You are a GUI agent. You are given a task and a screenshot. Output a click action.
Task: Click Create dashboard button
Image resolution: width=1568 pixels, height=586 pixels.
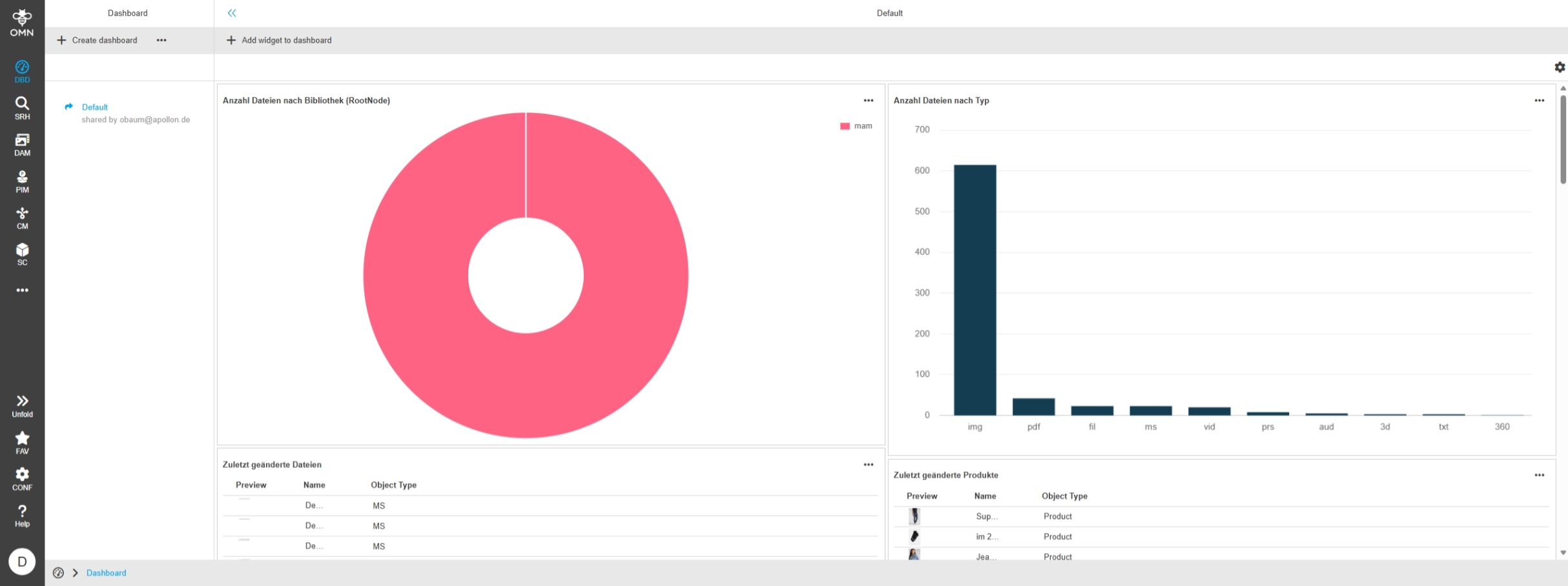pyautogui.click(x=98, y=40)
